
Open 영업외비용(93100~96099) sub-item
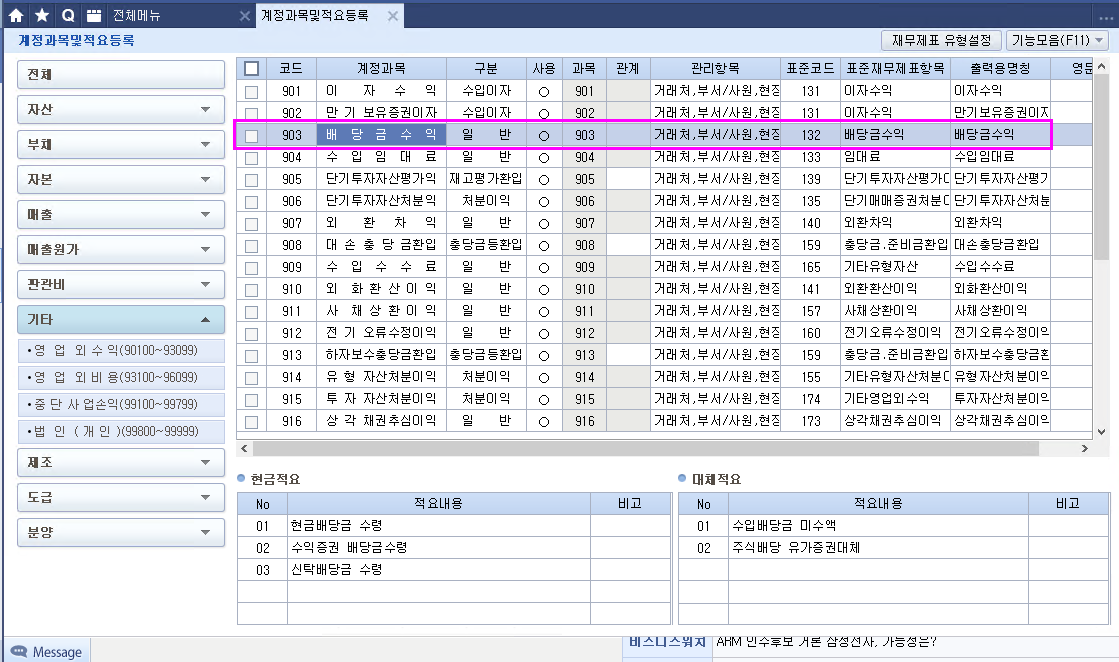coord(121,377)
